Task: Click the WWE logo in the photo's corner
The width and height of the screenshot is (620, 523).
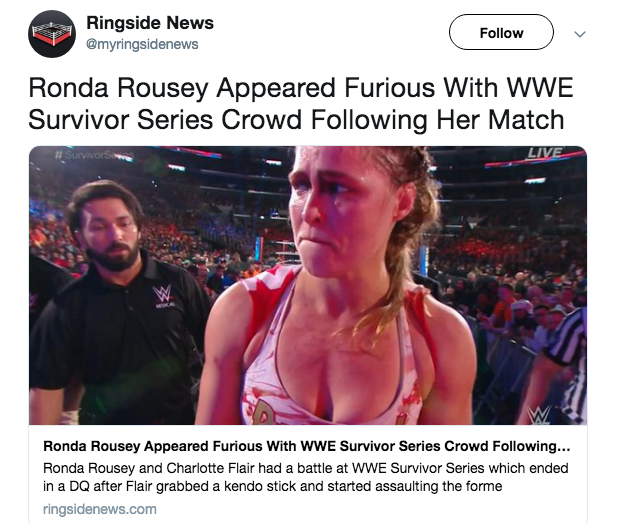Action: [x=539, y=413]
